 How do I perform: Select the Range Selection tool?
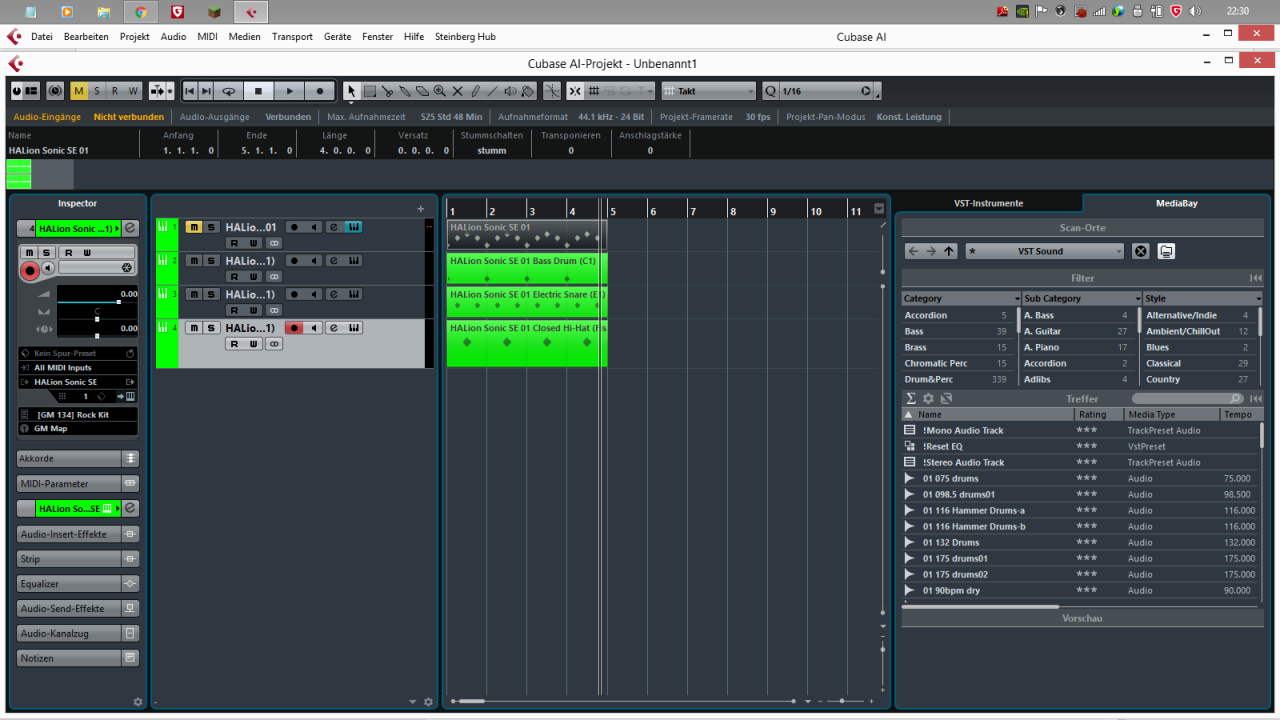(370, 91)
